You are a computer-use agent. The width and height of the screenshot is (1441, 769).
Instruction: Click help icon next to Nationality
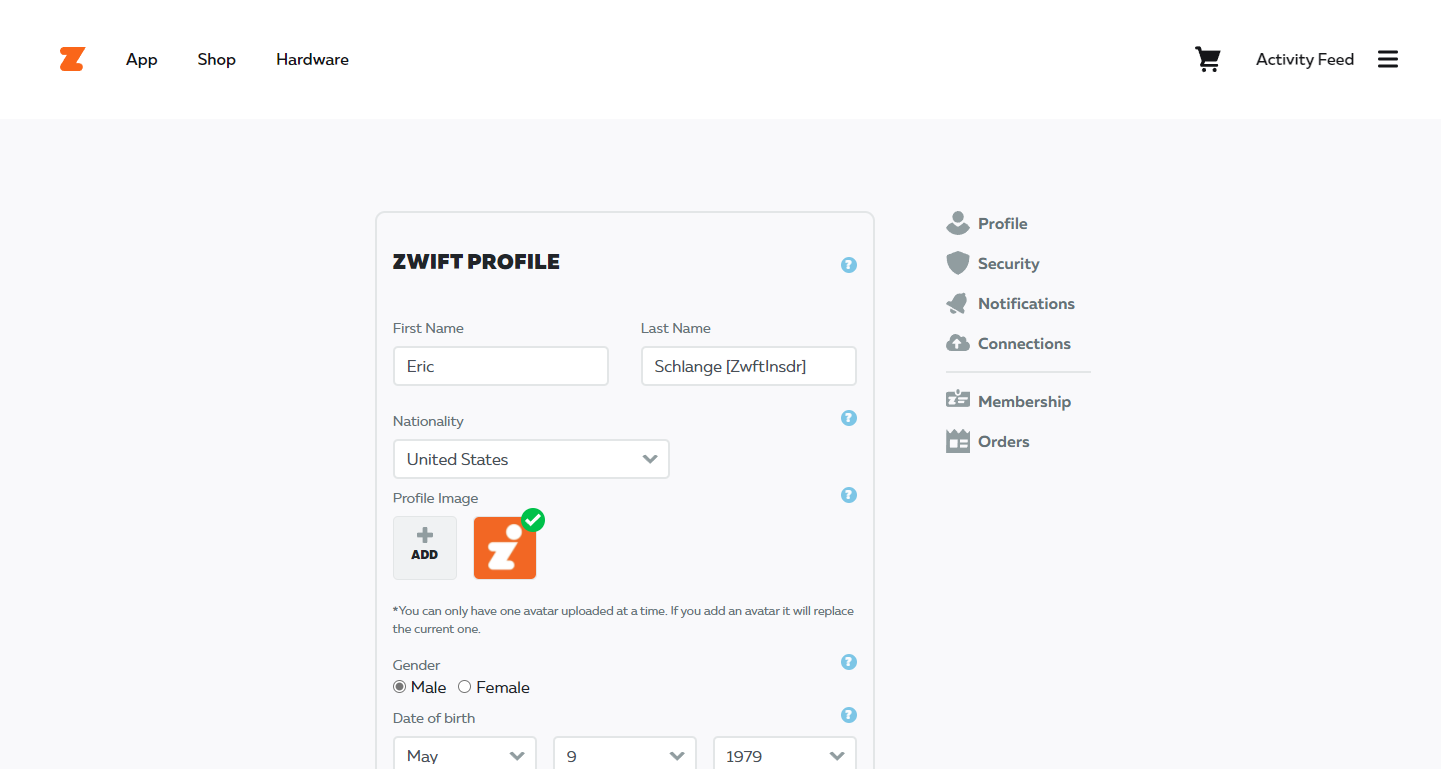tap(849, 418)
